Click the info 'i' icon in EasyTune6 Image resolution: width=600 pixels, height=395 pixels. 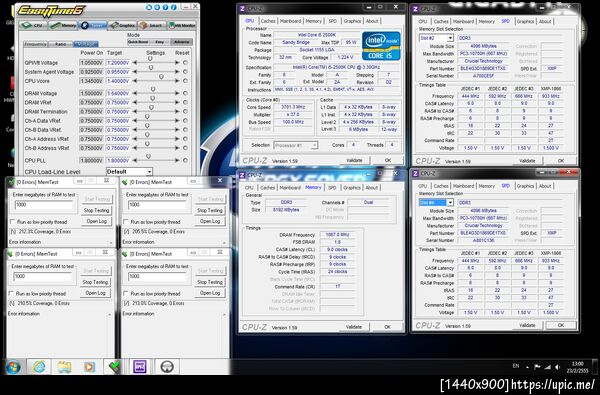pos(174,7)
